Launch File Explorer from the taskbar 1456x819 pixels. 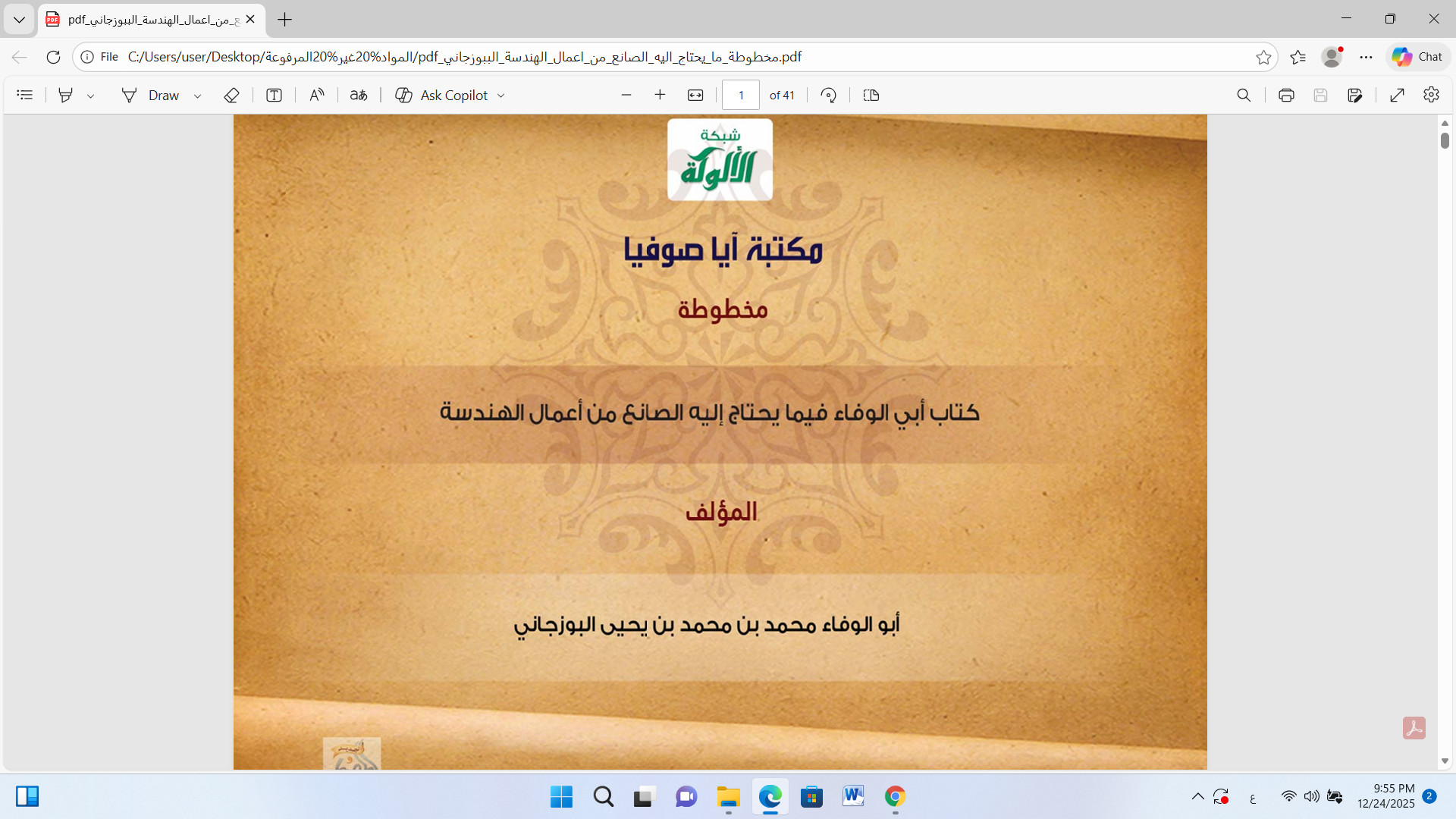(728, 797)
